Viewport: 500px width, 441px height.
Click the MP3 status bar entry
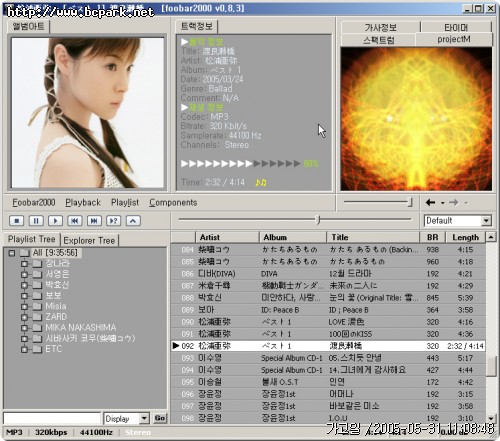(x=14, y=432)
